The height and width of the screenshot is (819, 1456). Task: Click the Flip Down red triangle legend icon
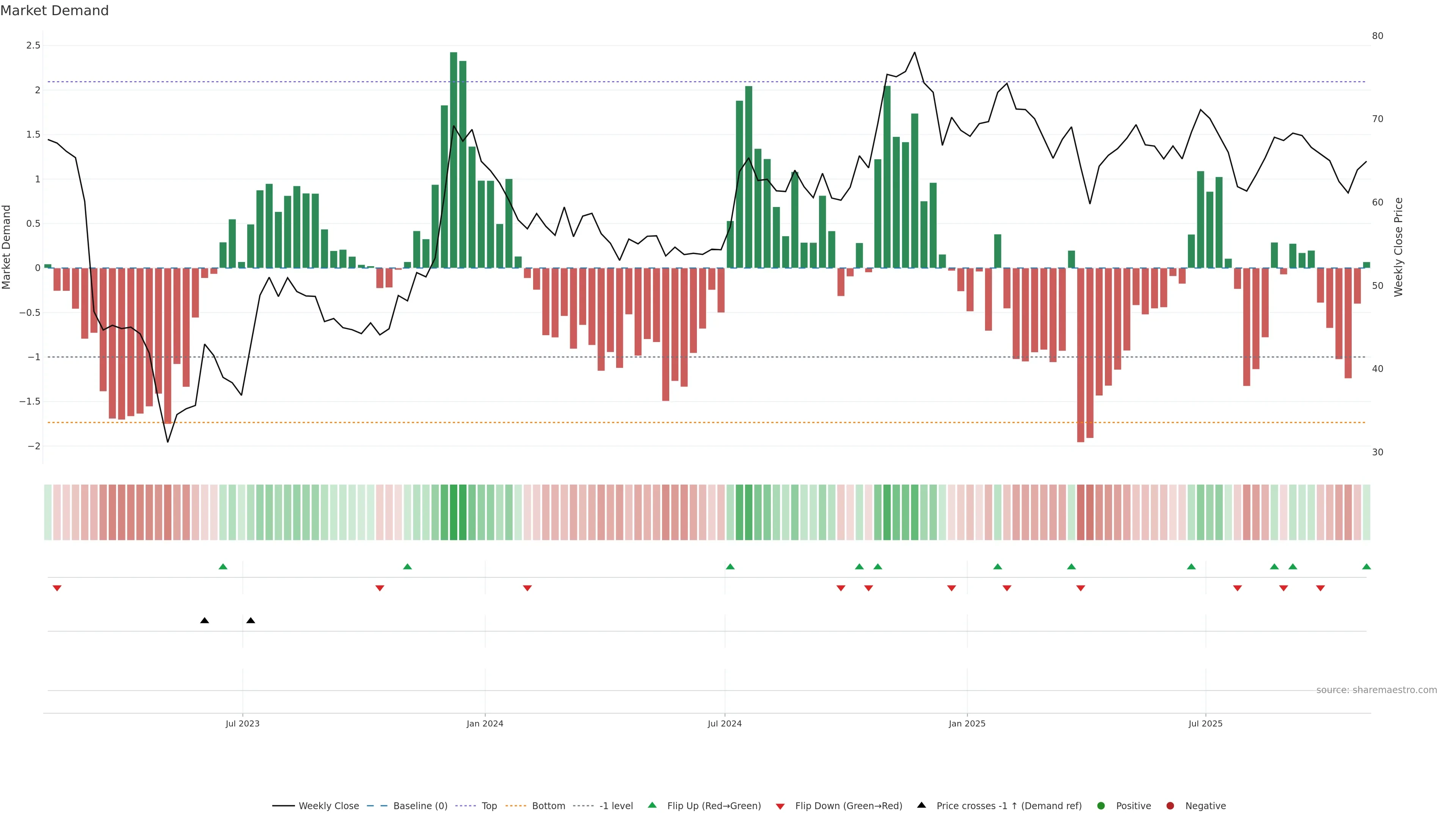tap(780, 806)
